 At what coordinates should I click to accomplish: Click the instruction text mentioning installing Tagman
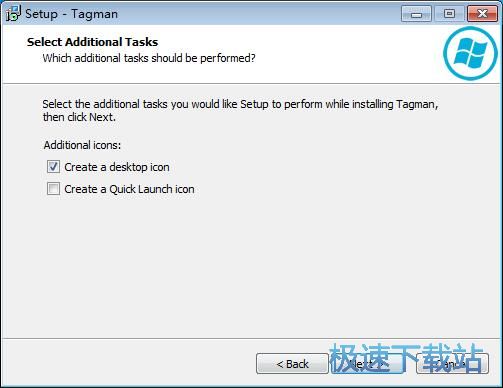pos(240,110)
